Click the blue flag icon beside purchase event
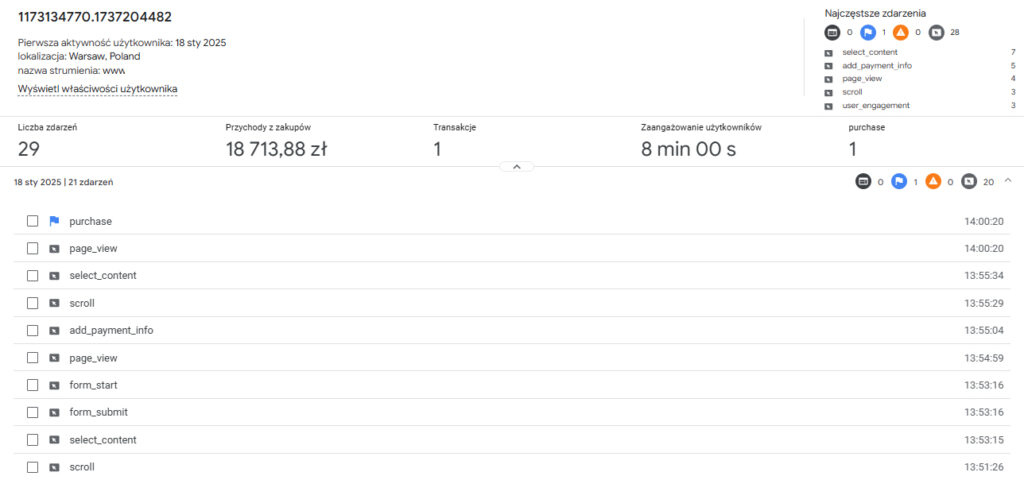 coord(54,221)
